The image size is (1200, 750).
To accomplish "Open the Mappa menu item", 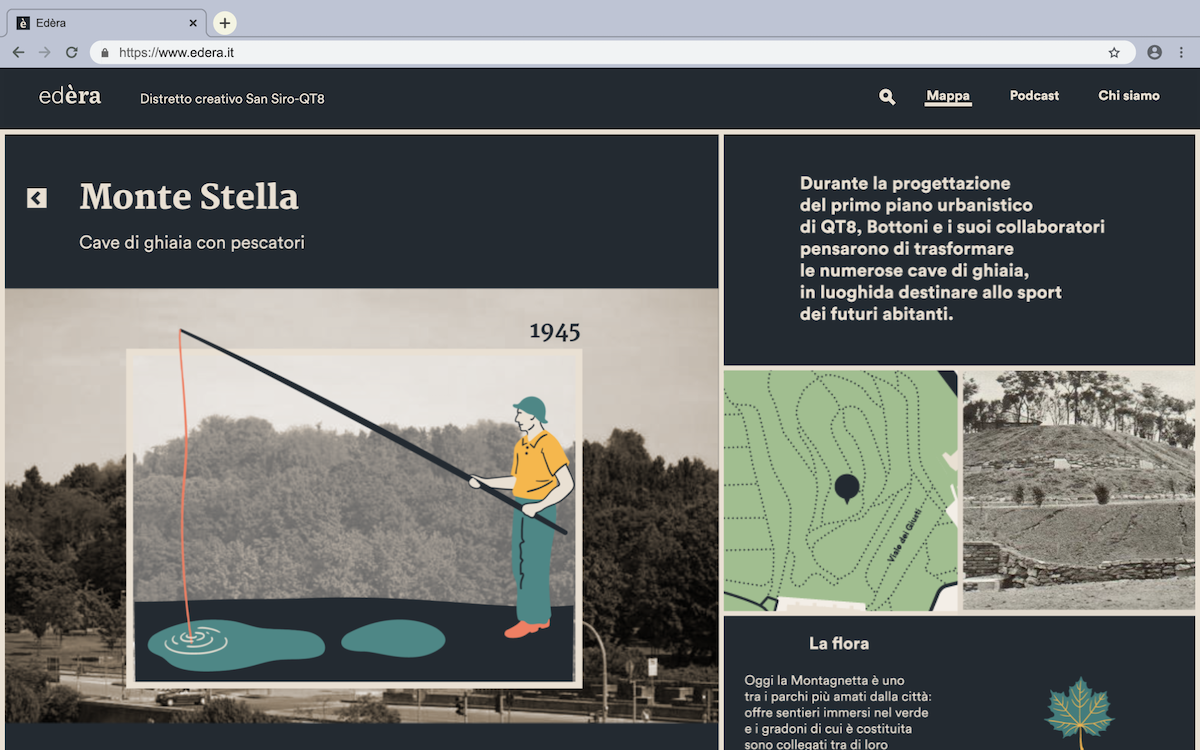I will tap(948, 96).
